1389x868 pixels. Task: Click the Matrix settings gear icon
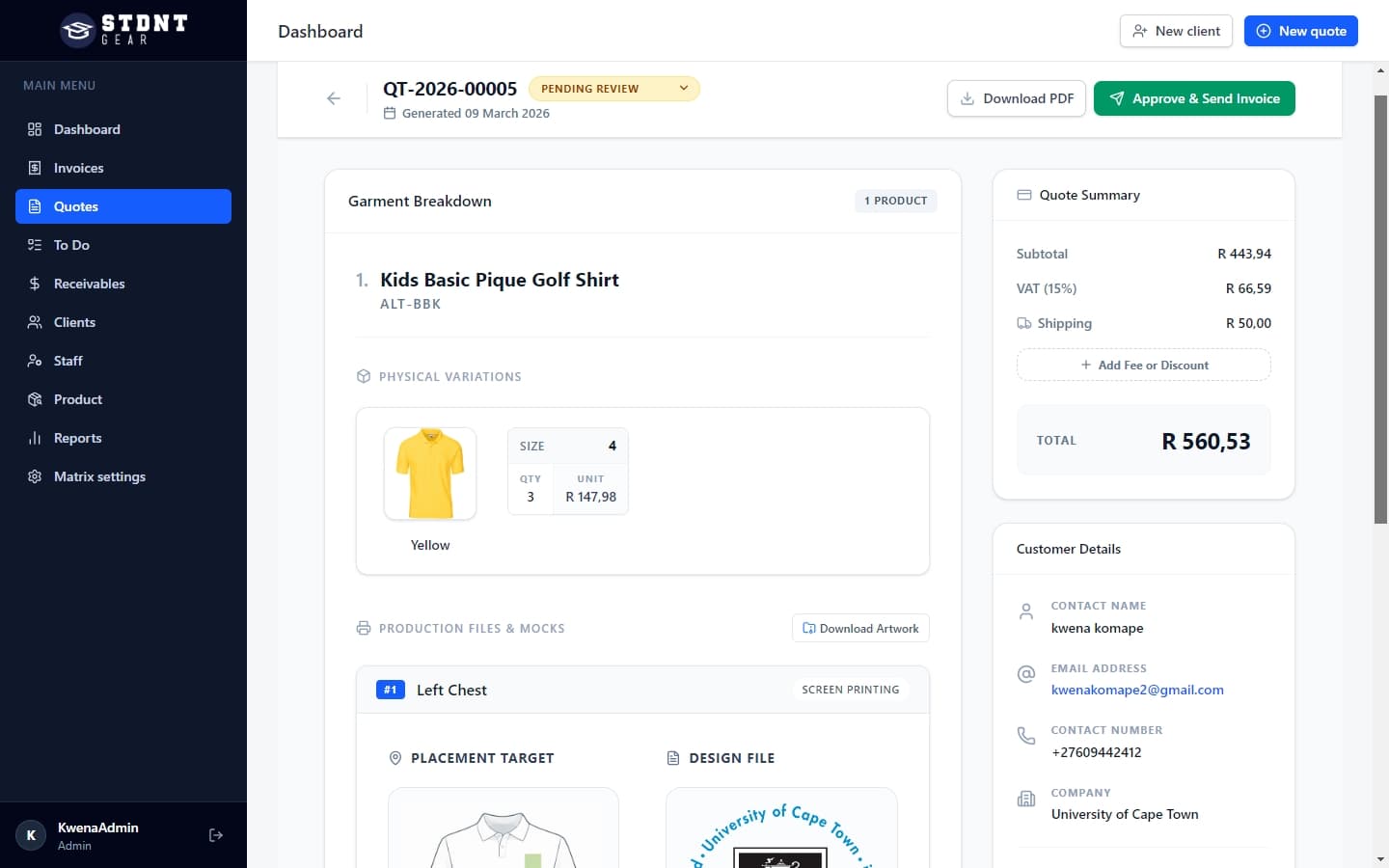click(x=35, y=476)
